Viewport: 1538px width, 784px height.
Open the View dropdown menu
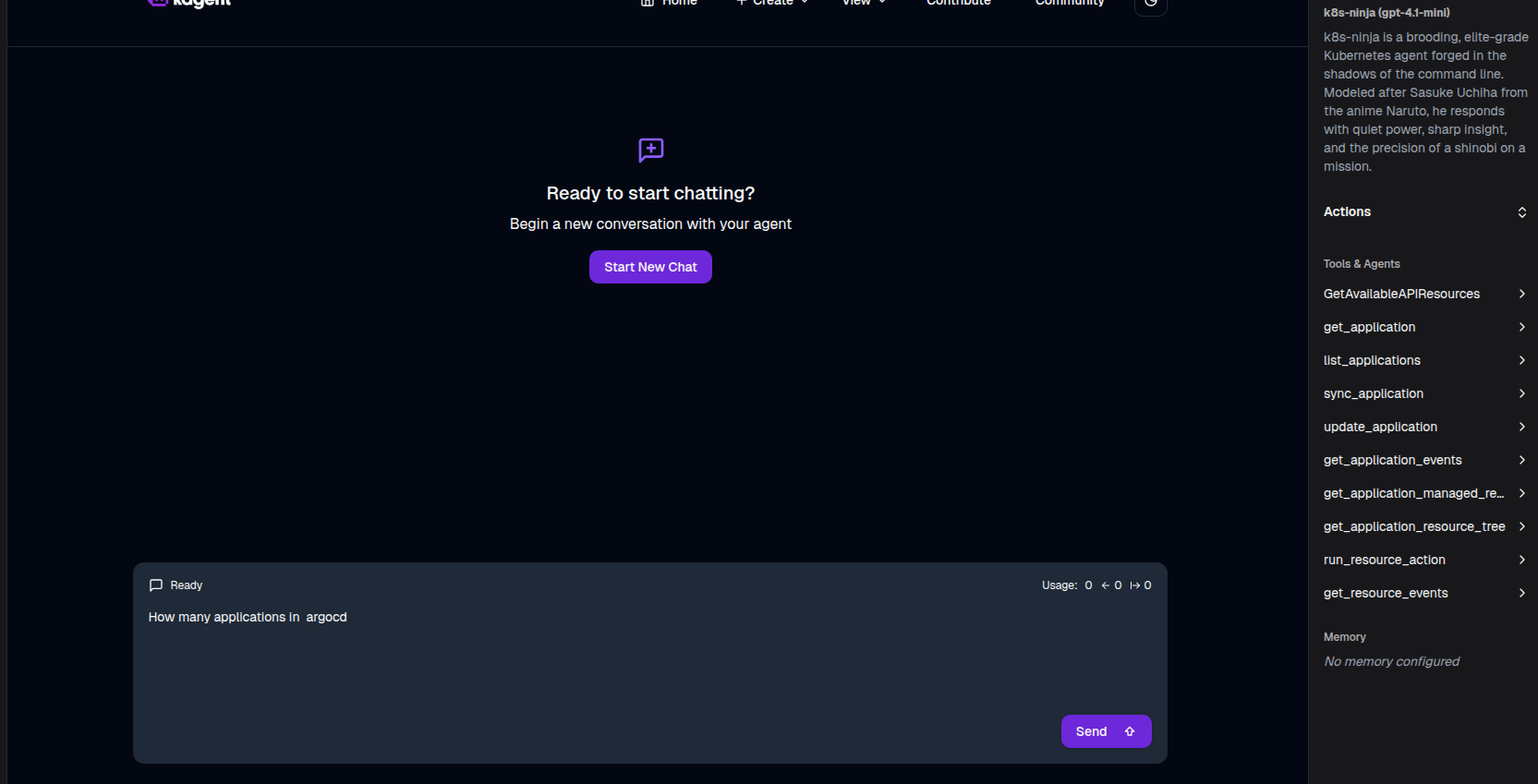(864, 3)
